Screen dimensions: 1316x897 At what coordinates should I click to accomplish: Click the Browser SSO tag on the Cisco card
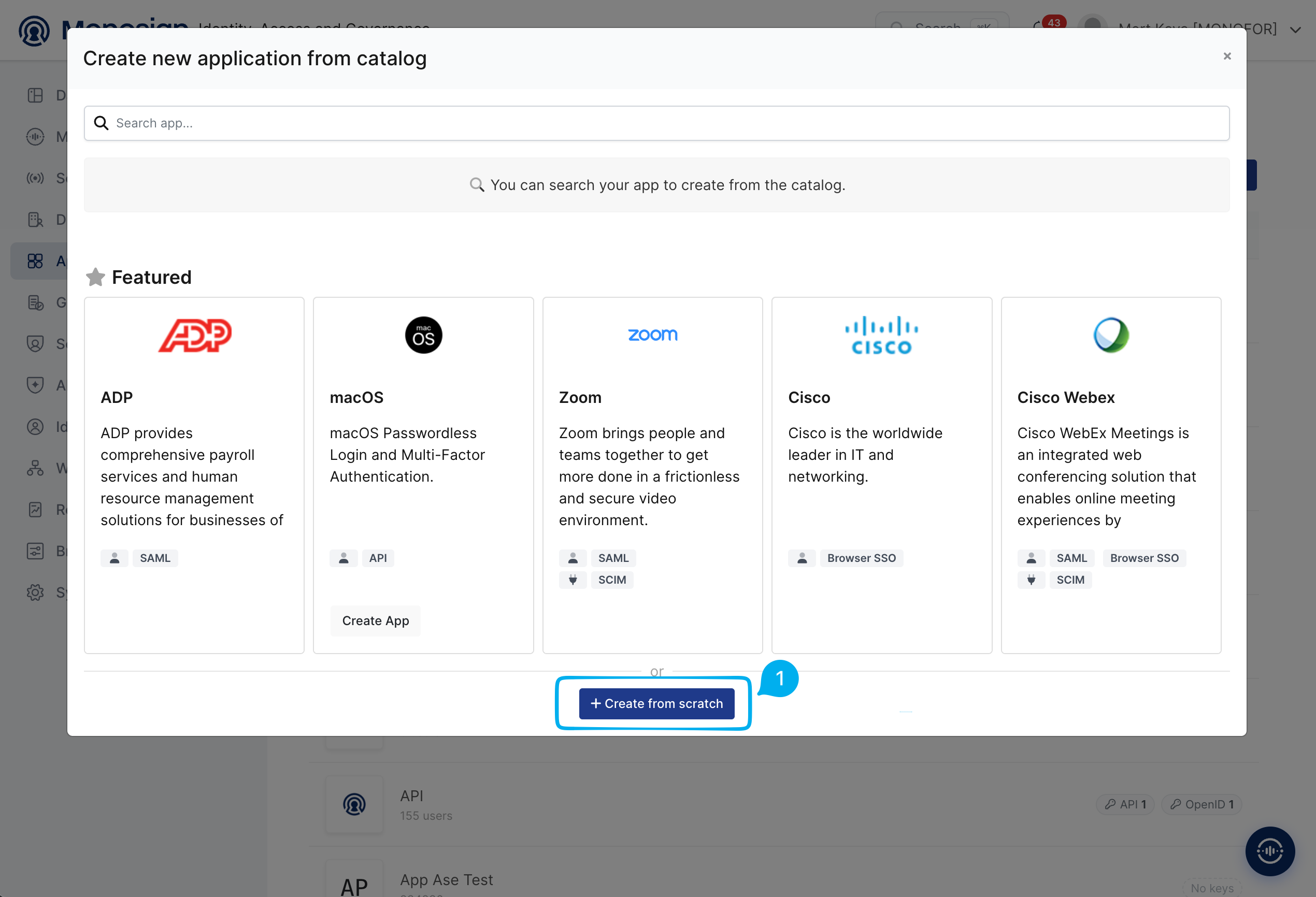[x=861, y=558]
